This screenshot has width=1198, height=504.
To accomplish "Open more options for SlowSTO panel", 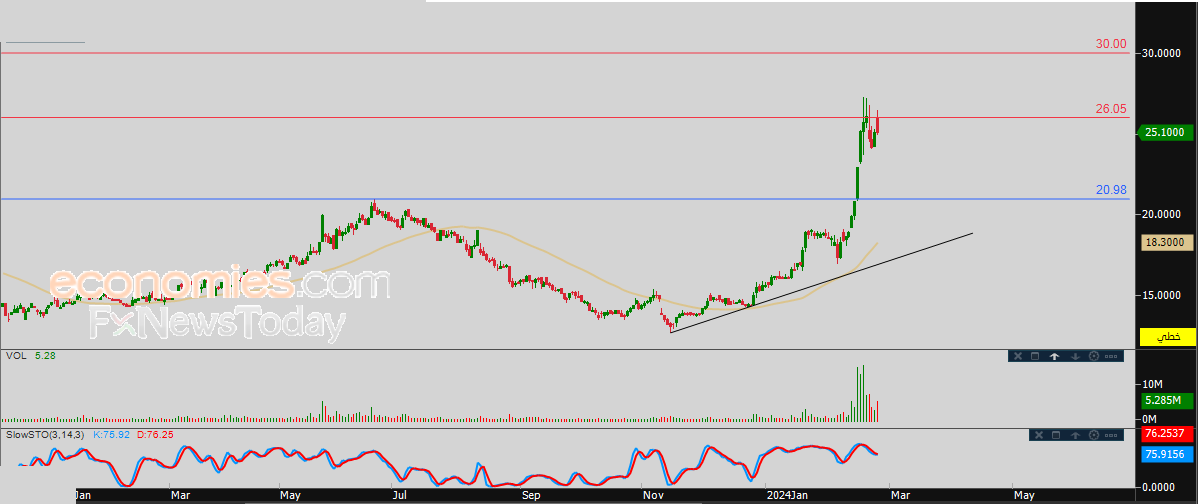I will pos(1111,435).
